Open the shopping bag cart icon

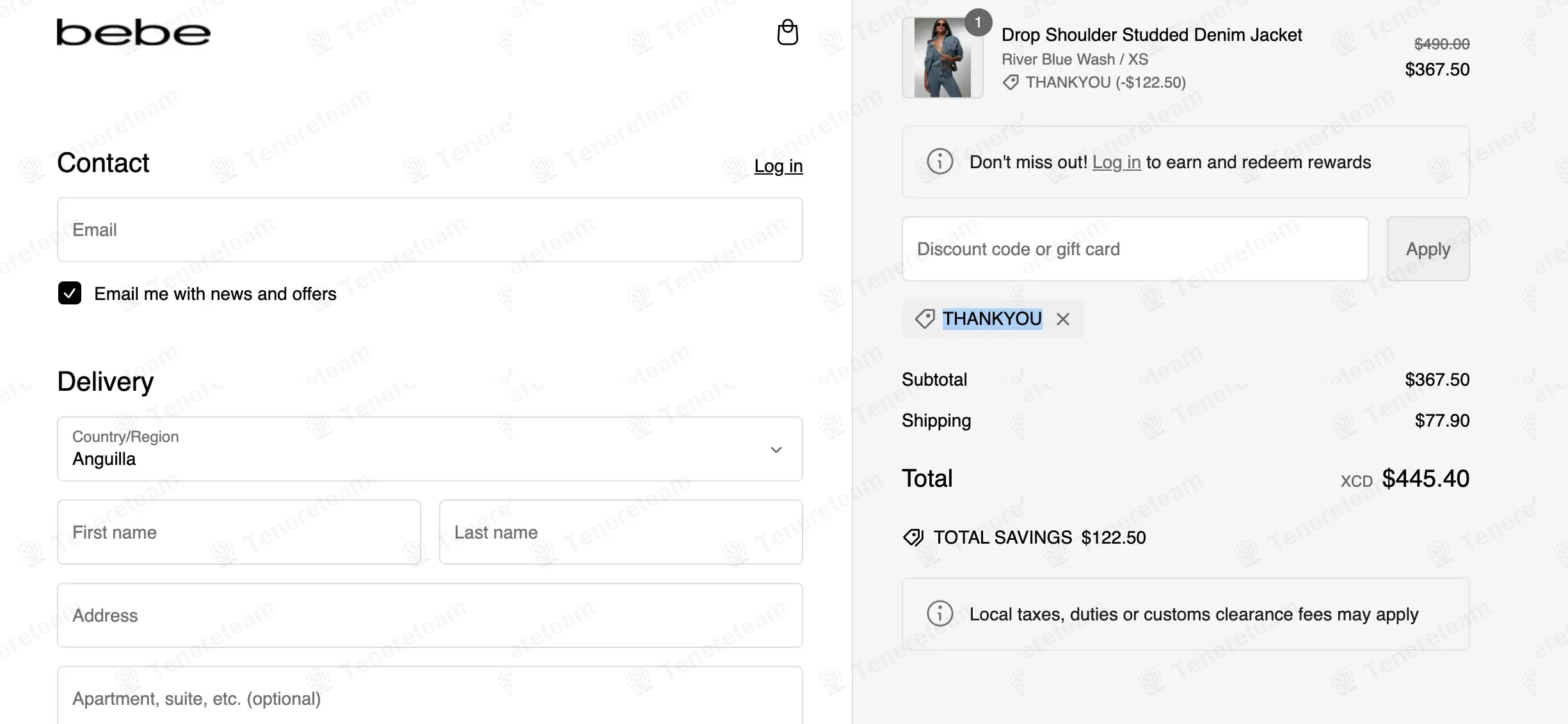click(x=787, y=33)
